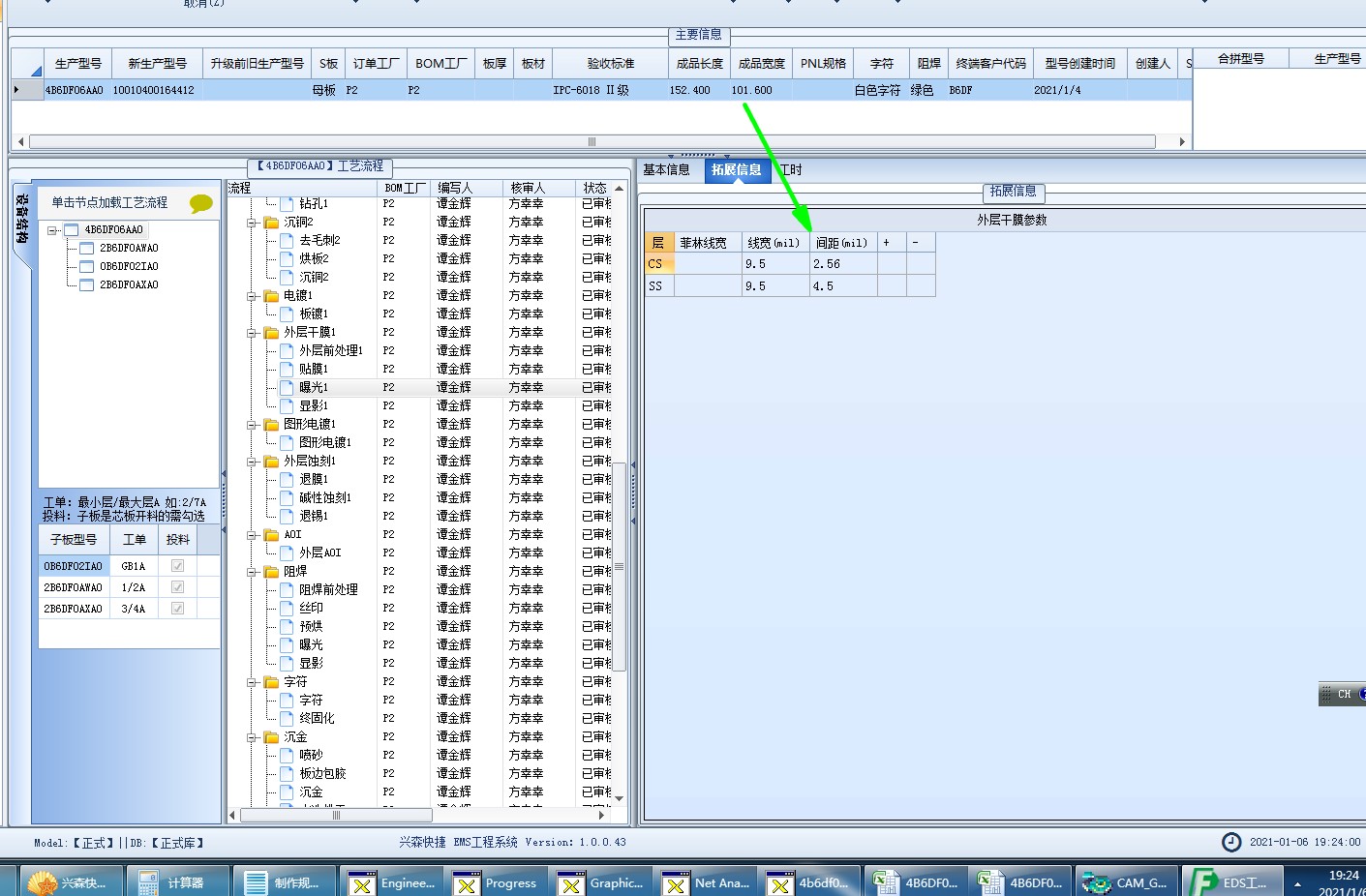Click the process tree vertical scrollbar
The height and width of the screenshot is (896, 1366).
pos(620,567)
